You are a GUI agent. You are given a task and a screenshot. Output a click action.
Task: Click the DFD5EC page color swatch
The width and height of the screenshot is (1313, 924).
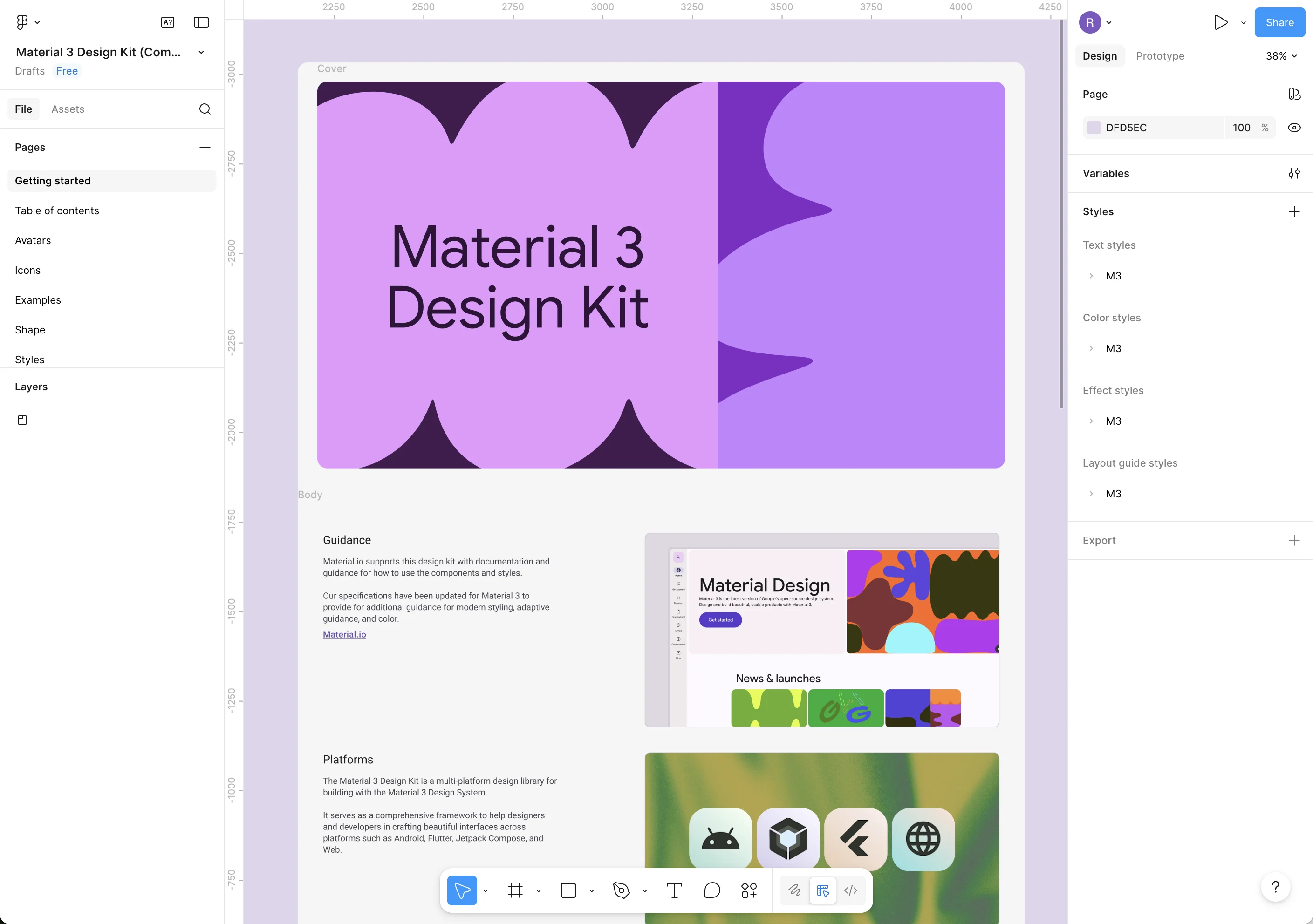click(1094, 128)
